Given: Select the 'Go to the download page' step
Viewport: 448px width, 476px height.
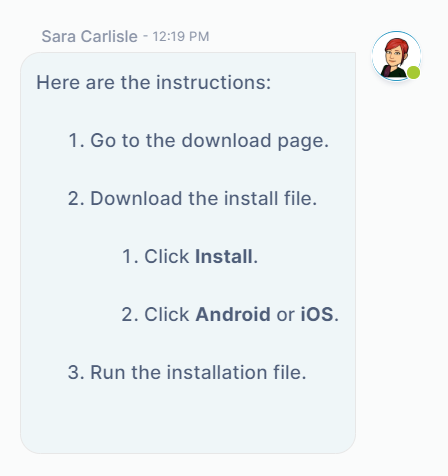Looking at the screenshot, I should pos(209,140).
